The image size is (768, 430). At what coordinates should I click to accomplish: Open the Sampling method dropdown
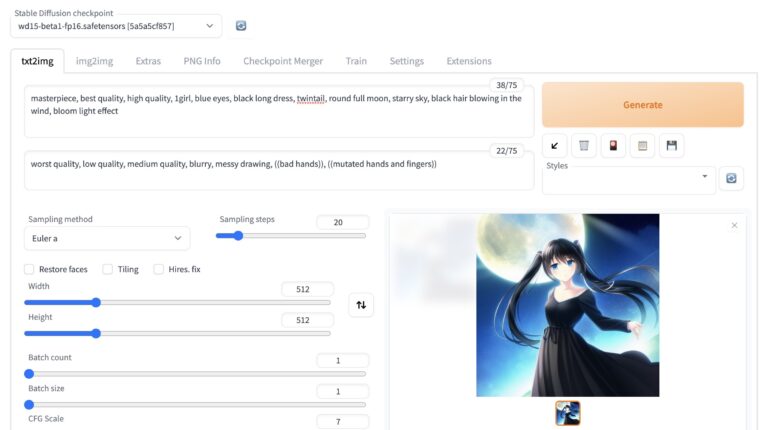[x=107, y=239]
